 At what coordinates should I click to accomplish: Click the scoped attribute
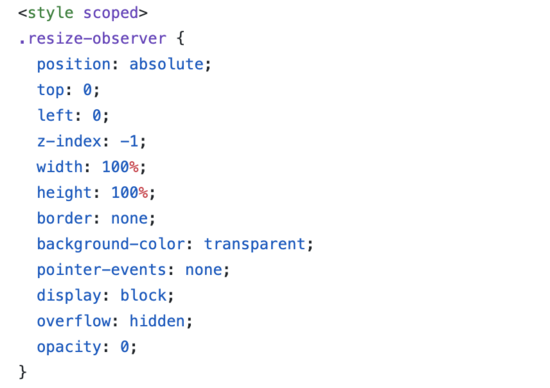coord(111,13)
